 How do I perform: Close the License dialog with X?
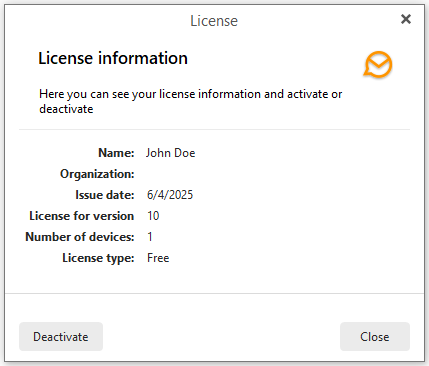[x=406, y=19]
